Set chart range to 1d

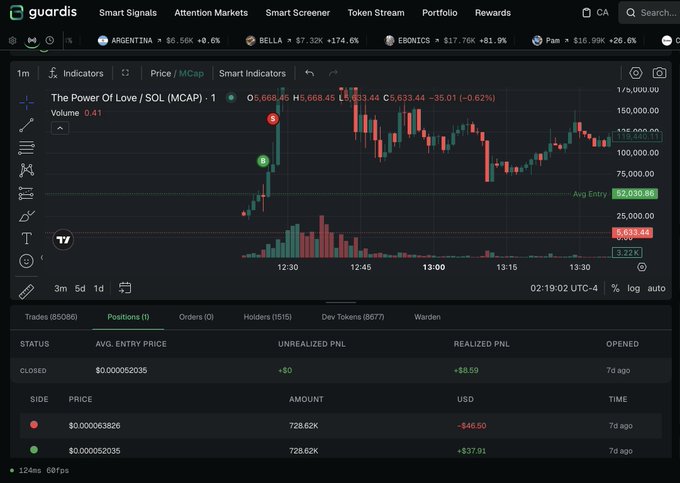tap(99, 288)
